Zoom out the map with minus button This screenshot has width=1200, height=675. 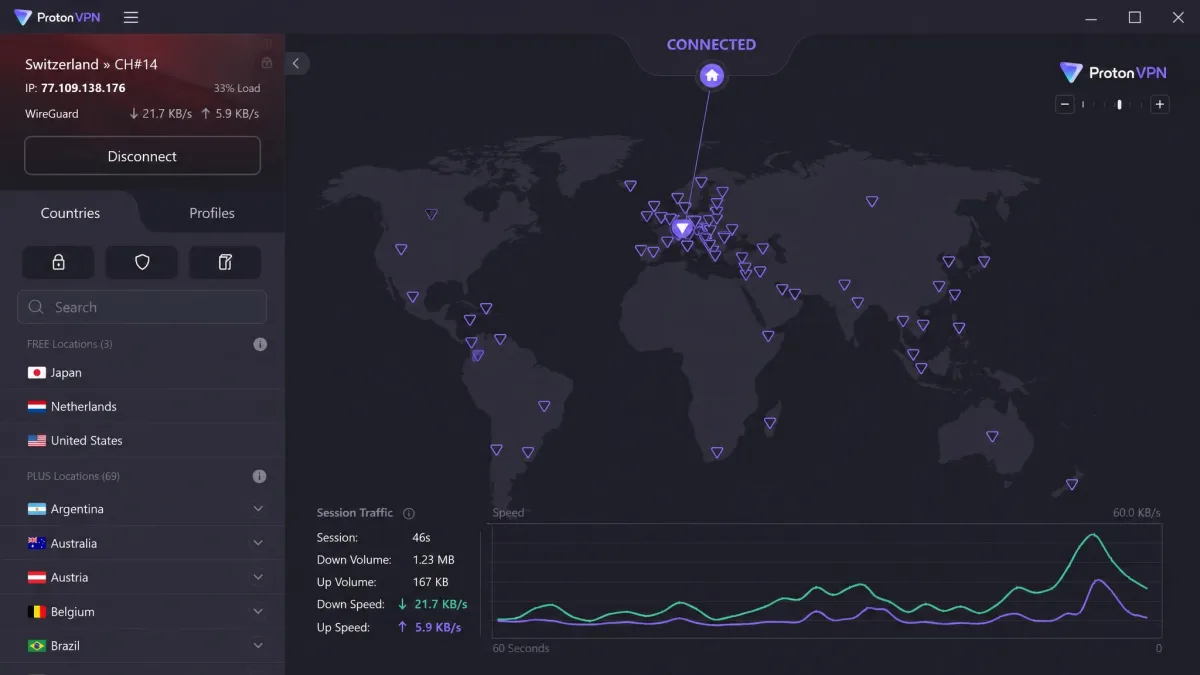tap(1065, 104)
